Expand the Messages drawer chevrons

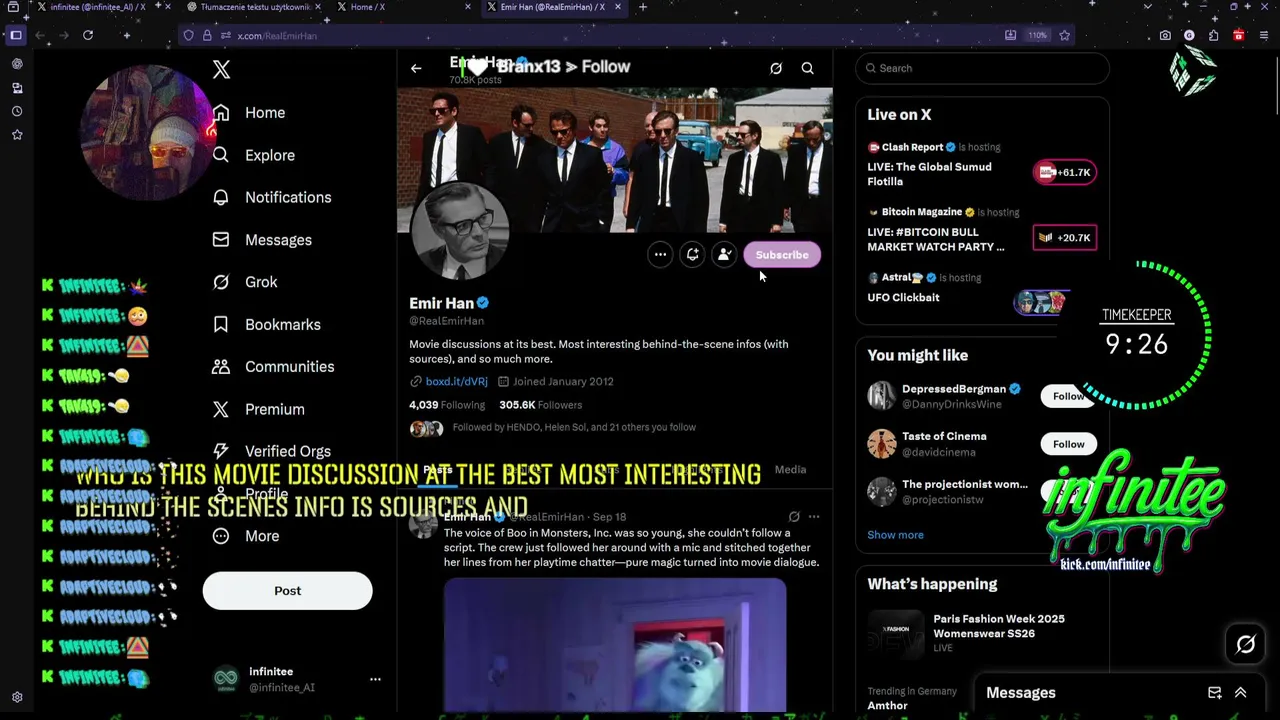pos(1240,693)
